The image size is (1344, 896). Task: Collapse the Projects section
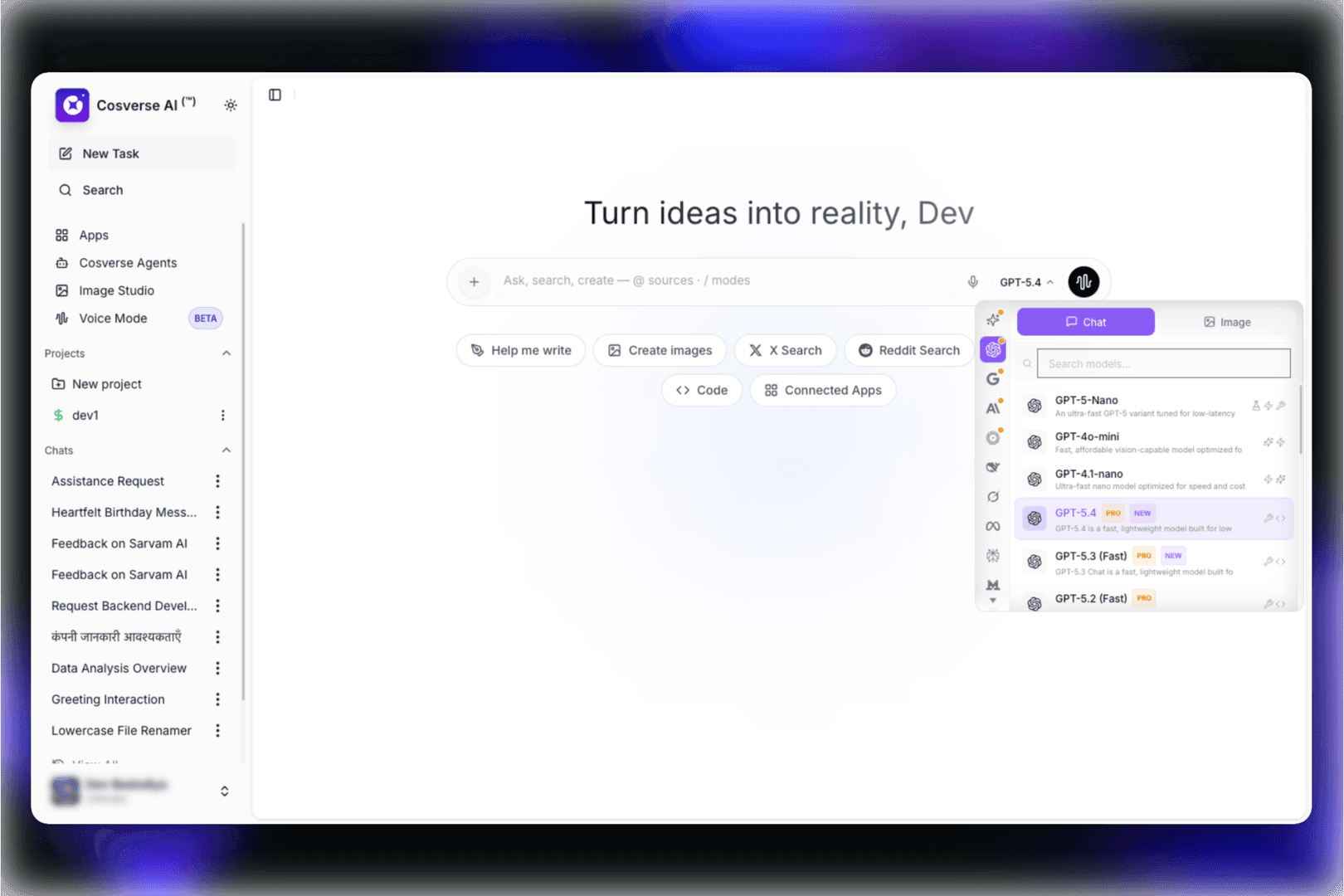pyautogui.click(x=226, y=353)
